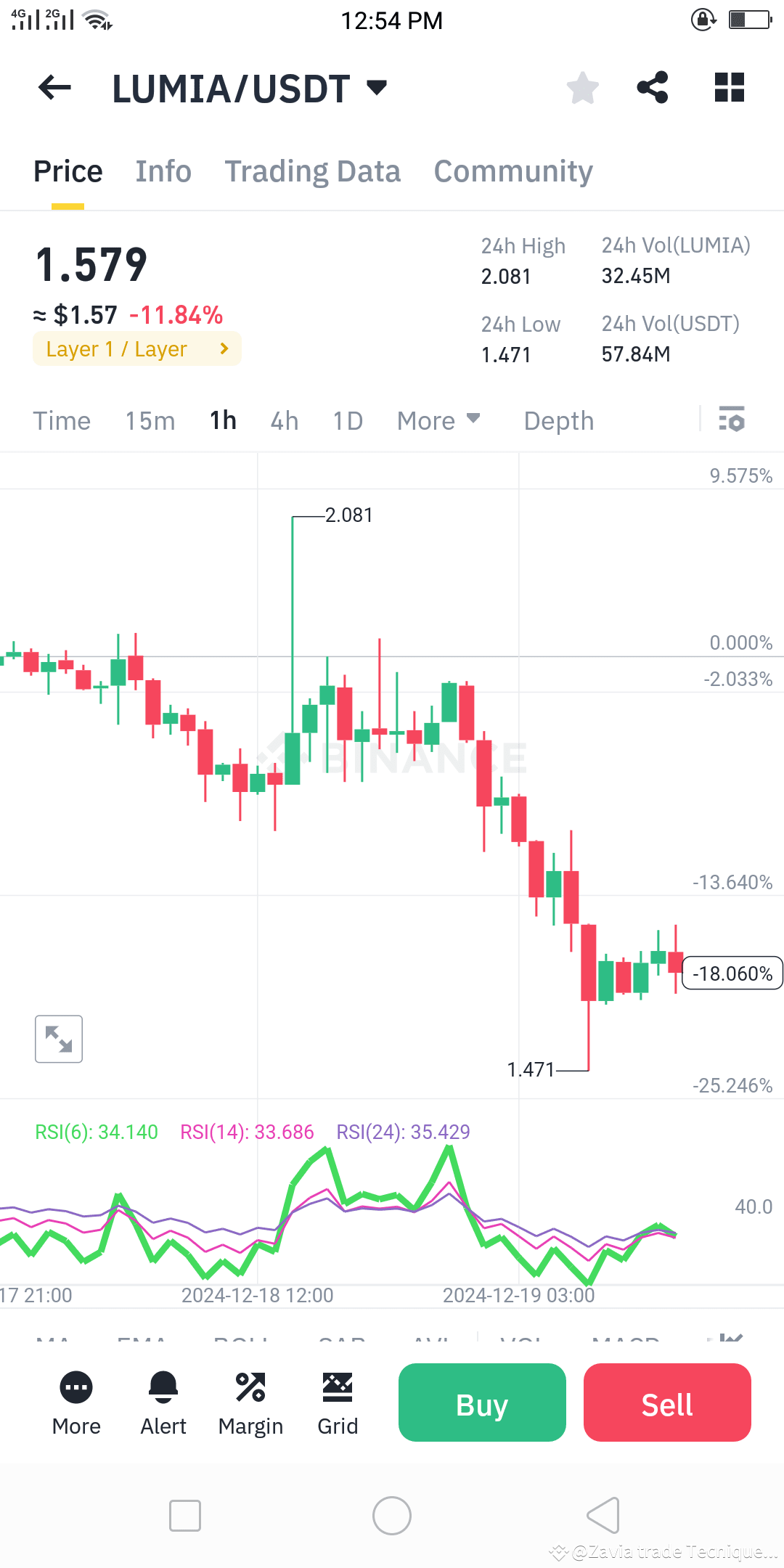The width and height of the screenshot is (784, 1568).
Task: Add LUMIA/USDT to favorites via star icon
Action: coord(582,87)
